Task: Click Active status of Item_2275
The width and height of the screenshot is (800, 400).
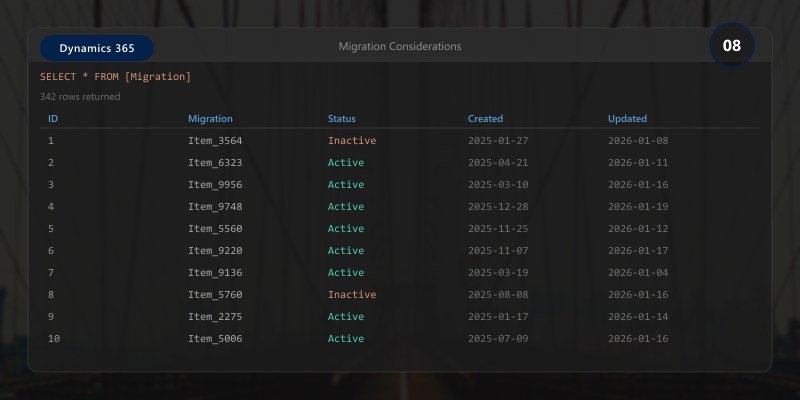Action: 346,316
